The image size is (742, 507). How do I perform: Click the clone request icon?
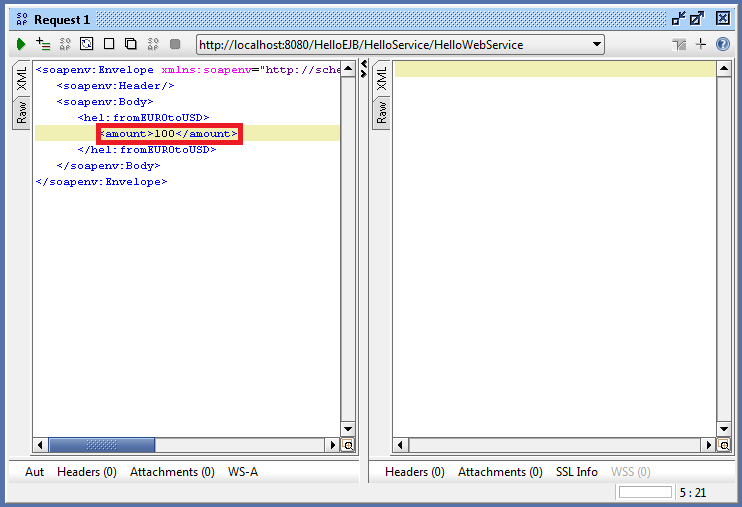[x=130, y=44]
